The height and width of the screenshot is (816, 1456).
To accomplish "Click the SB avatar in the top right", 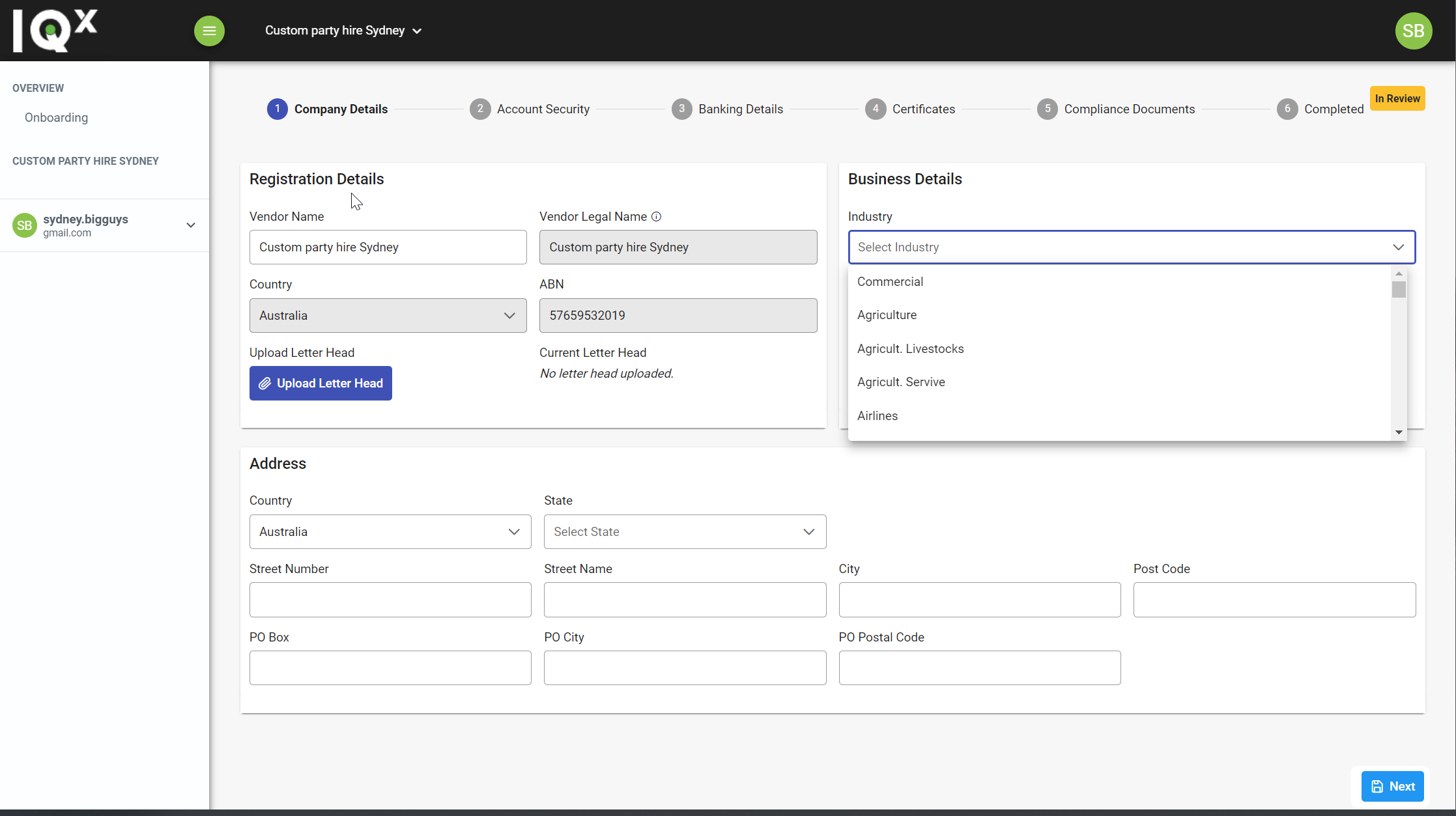I will pos(1413,30).
